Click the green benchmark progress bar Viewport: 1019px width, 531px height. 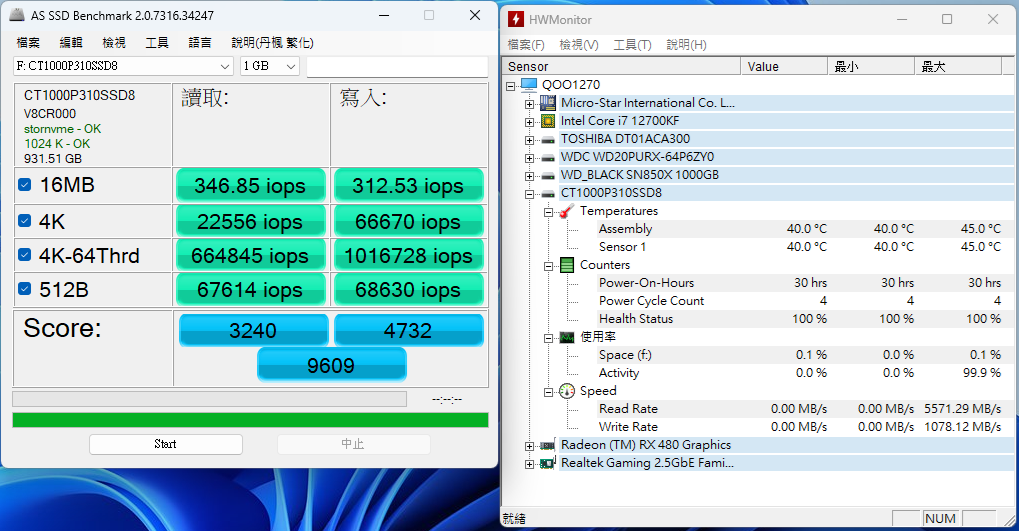(x=250, y=420)
